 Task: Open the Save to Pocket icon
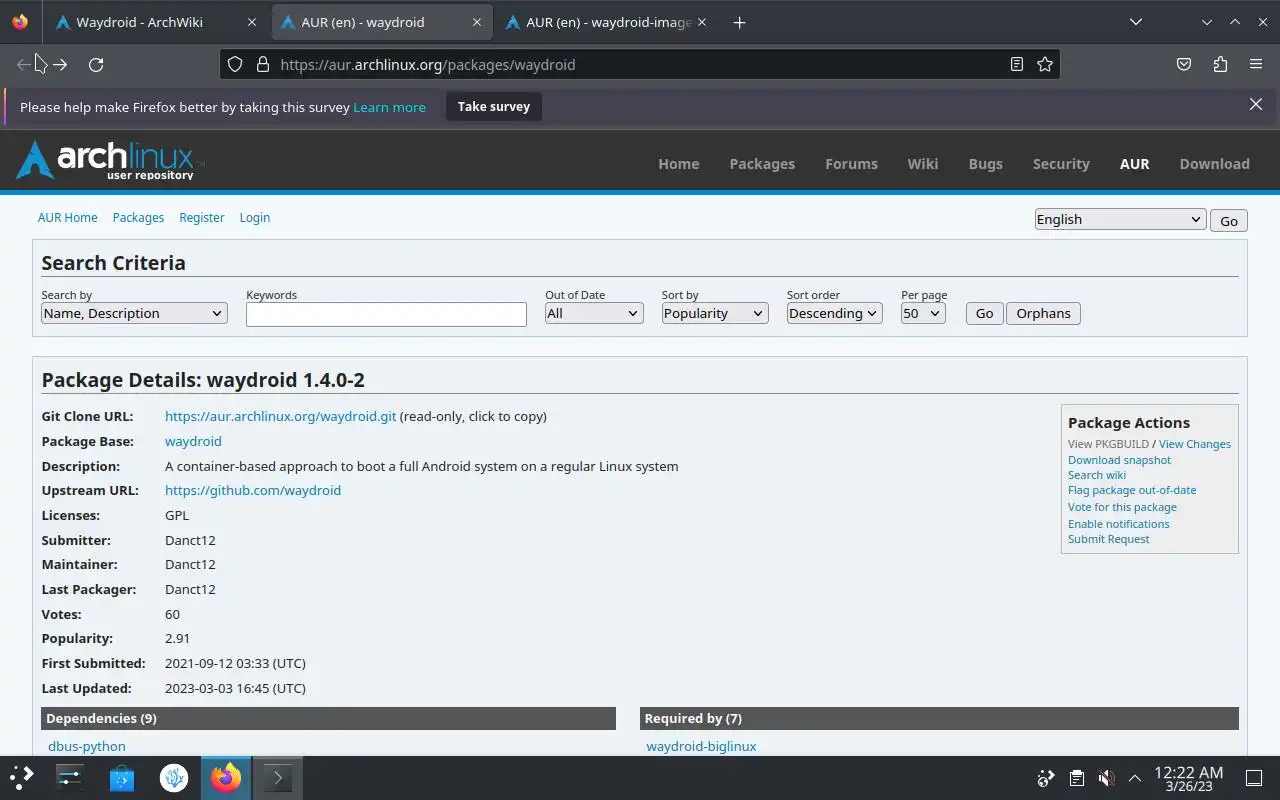[x=1184, y=64]
